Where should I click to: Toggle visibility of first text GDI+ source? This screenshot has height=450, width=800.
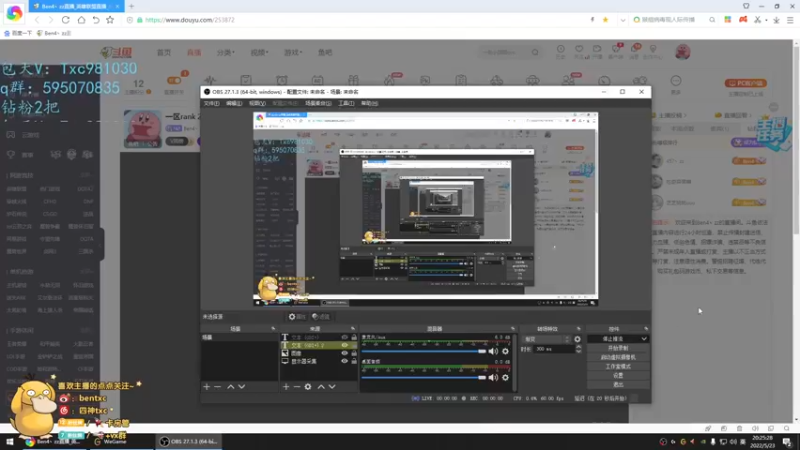point(344,337)
